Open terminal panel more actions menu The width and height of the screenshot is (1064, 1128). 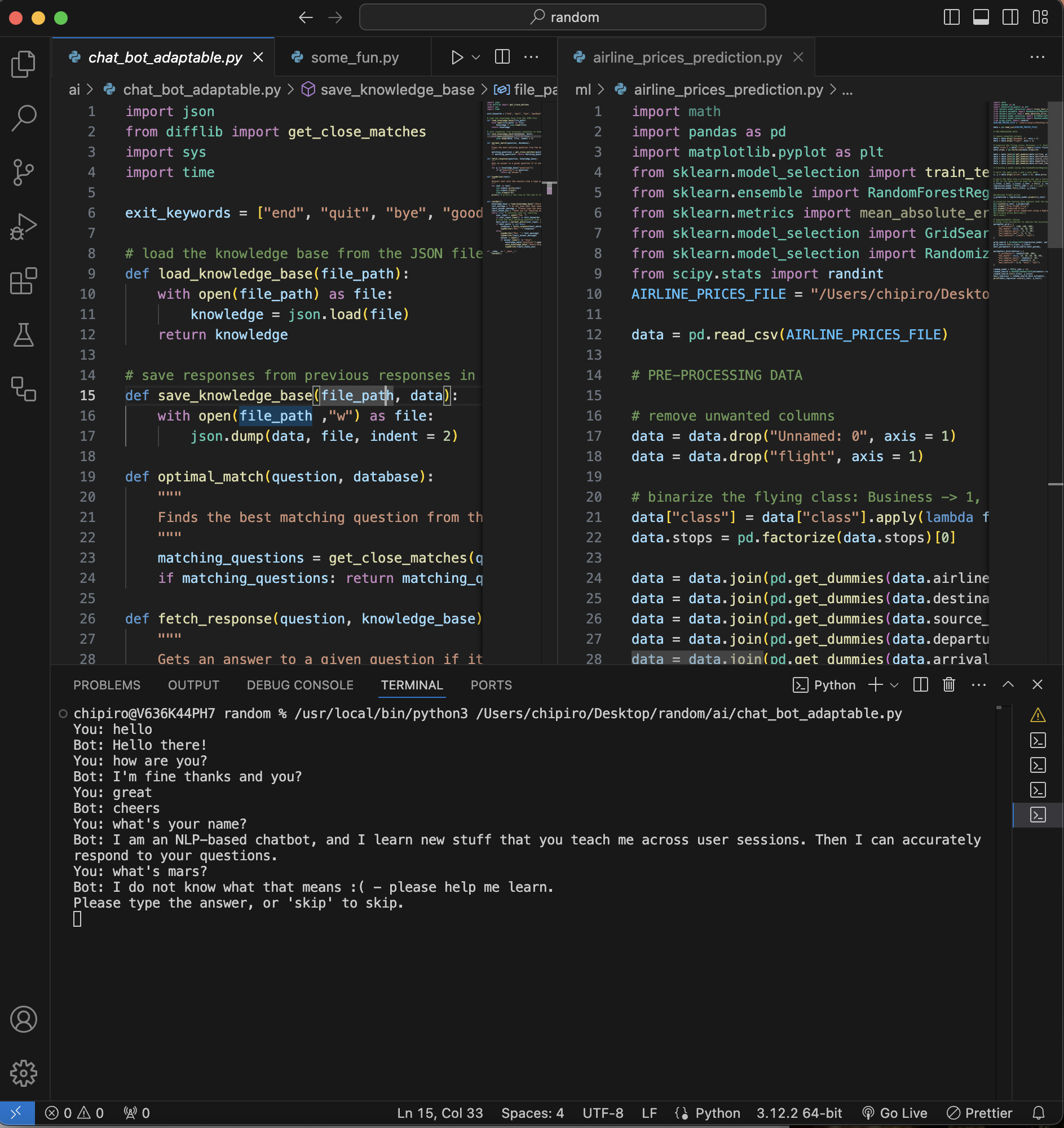pyautogui.click(x=979, y=685)
